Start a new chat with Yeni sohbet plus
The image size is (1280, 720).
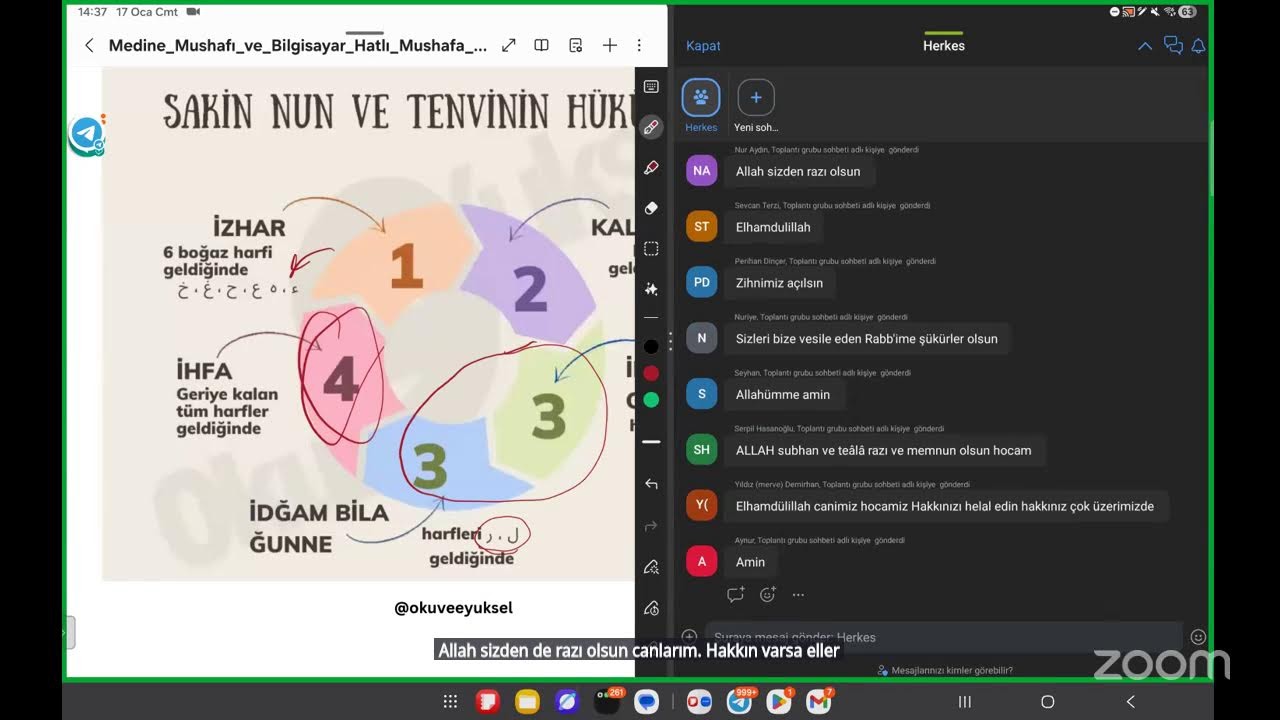pyautogui.click(x=756, y=98)
